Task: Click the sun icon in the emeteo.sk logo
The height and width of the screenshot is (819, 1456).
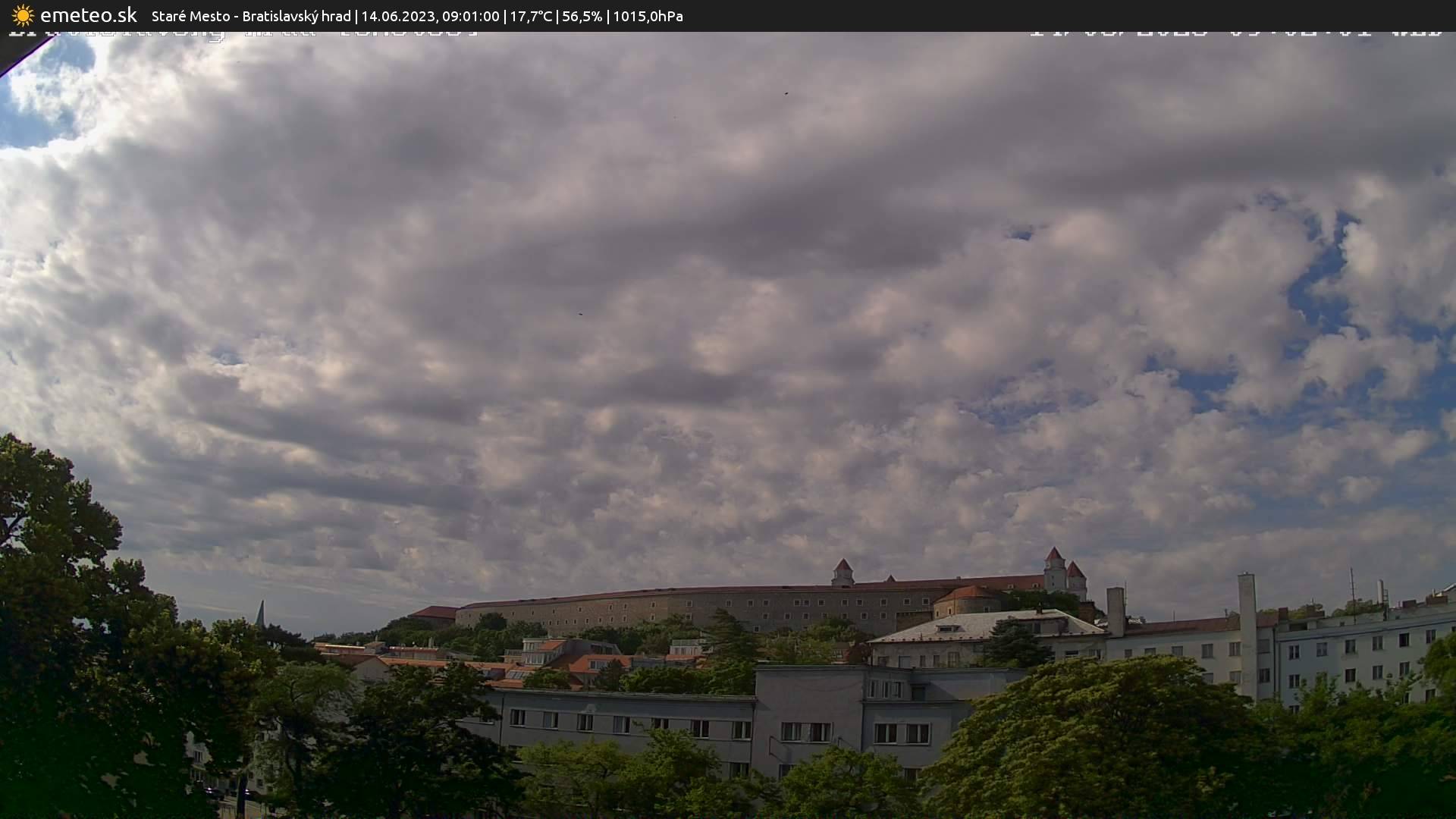Action: pyautogui.click(x=22, y=15)
